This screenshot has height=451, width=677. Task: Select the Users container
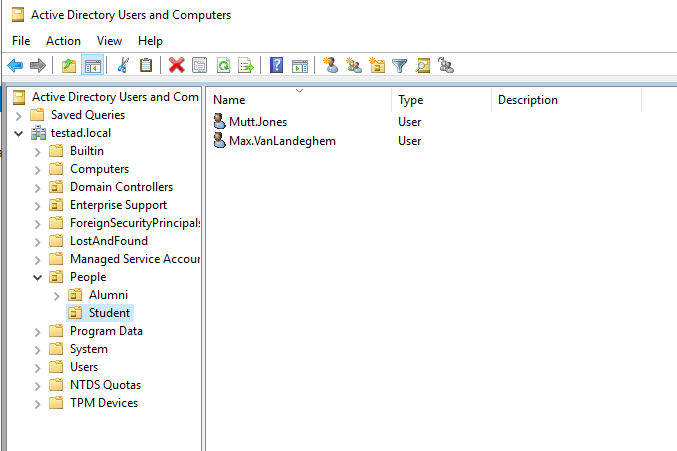click(84, 367)
